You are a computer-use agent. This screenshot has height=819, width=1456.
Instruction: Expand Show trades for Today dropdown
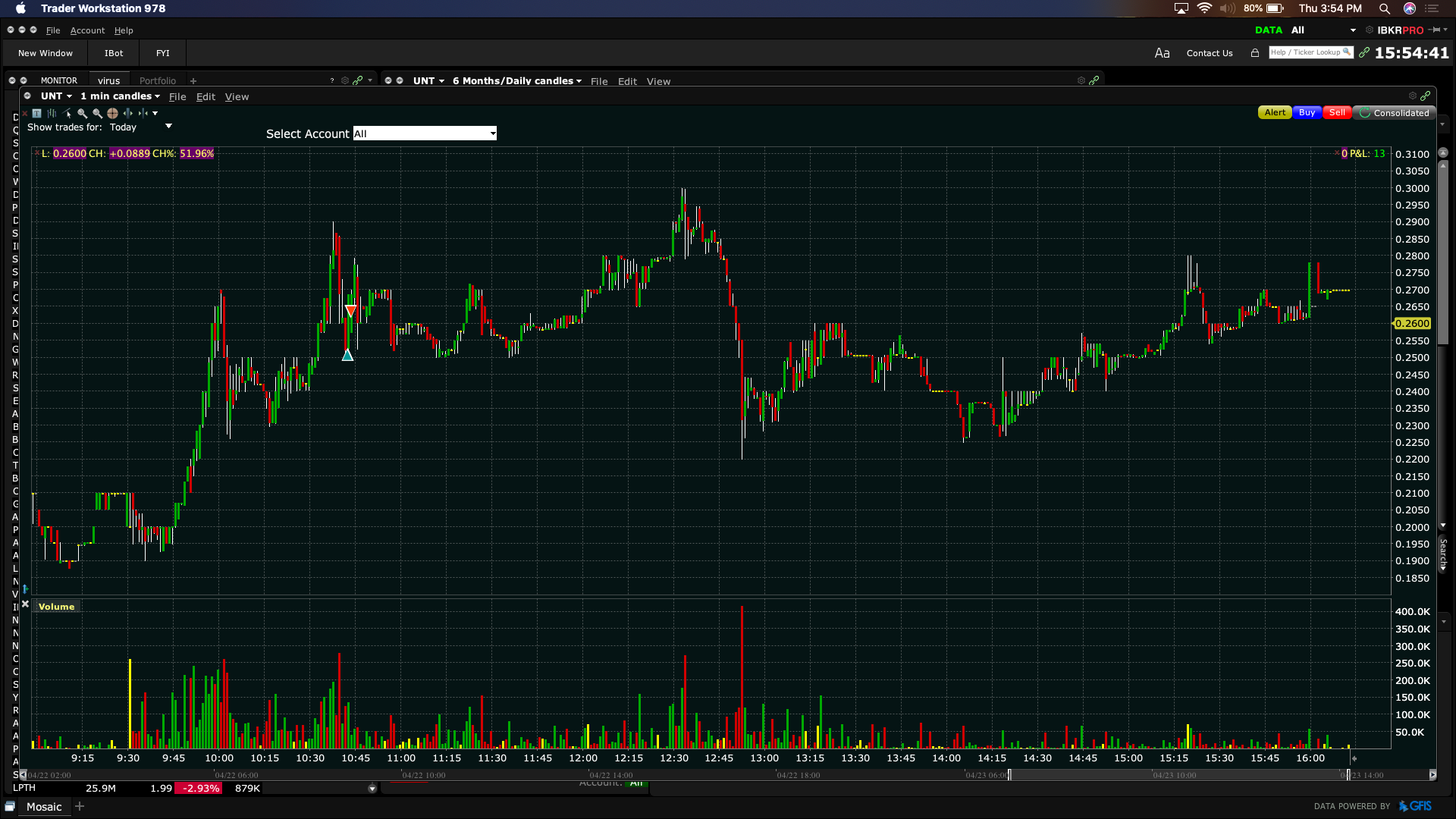coord(168,126)
